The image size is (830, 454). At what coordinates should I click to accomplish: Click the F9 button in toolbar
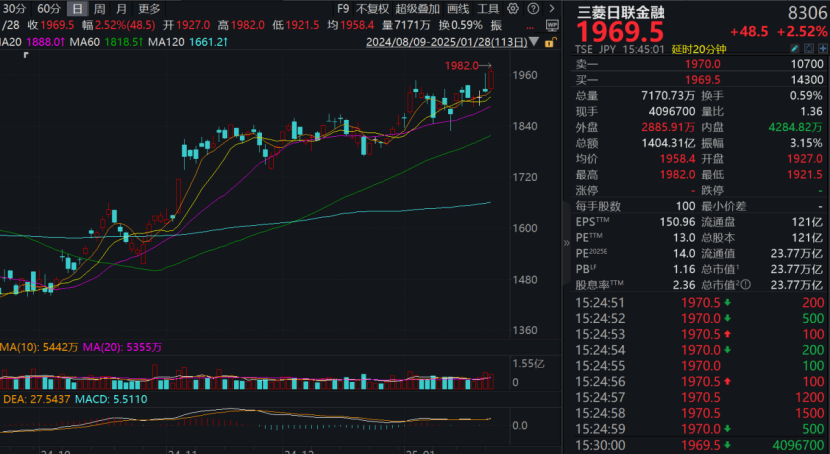[x=342, y=8]
